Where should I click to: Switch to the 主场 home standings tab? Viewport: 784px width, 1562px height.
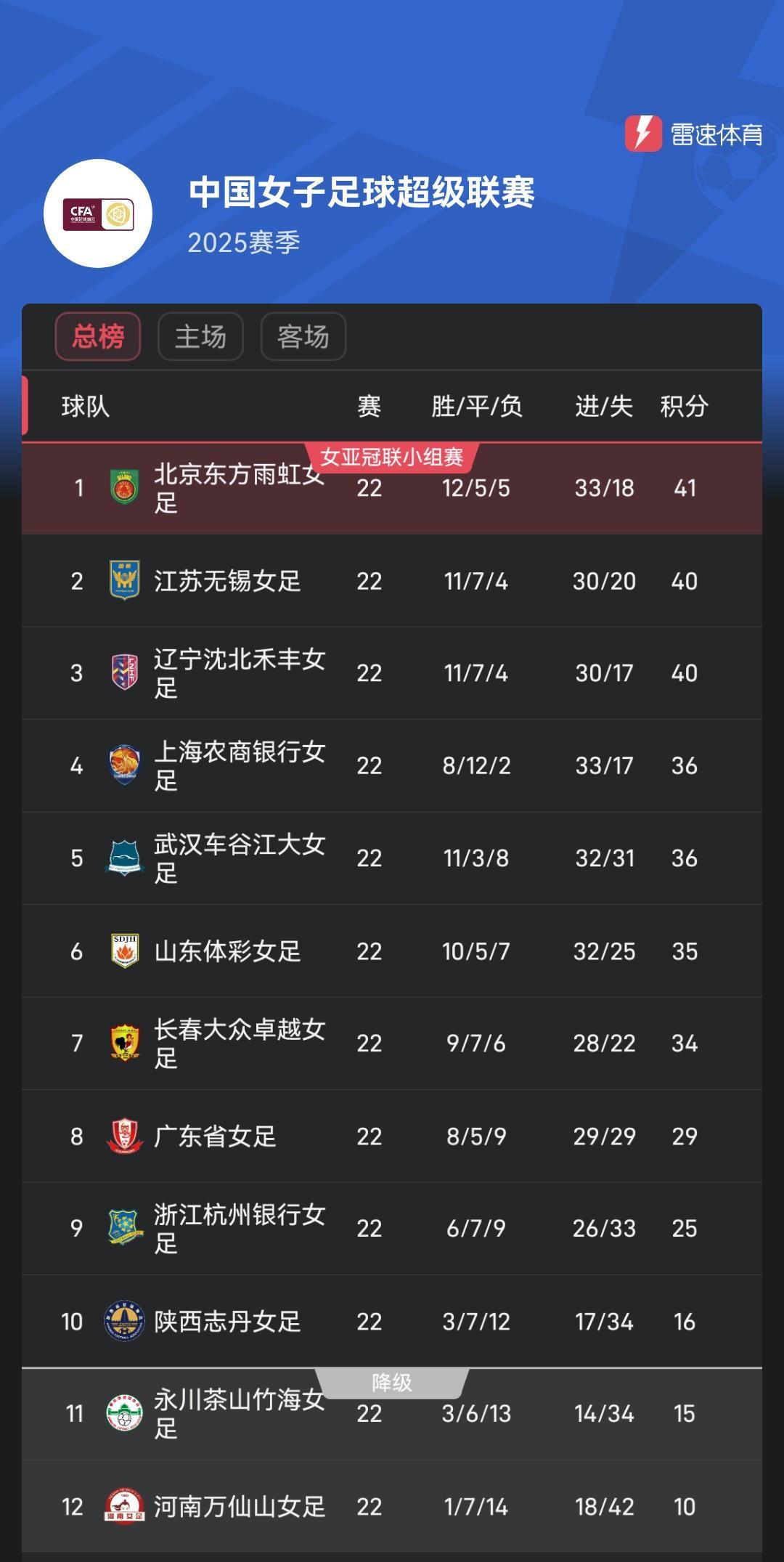click(x=200, y=336)
